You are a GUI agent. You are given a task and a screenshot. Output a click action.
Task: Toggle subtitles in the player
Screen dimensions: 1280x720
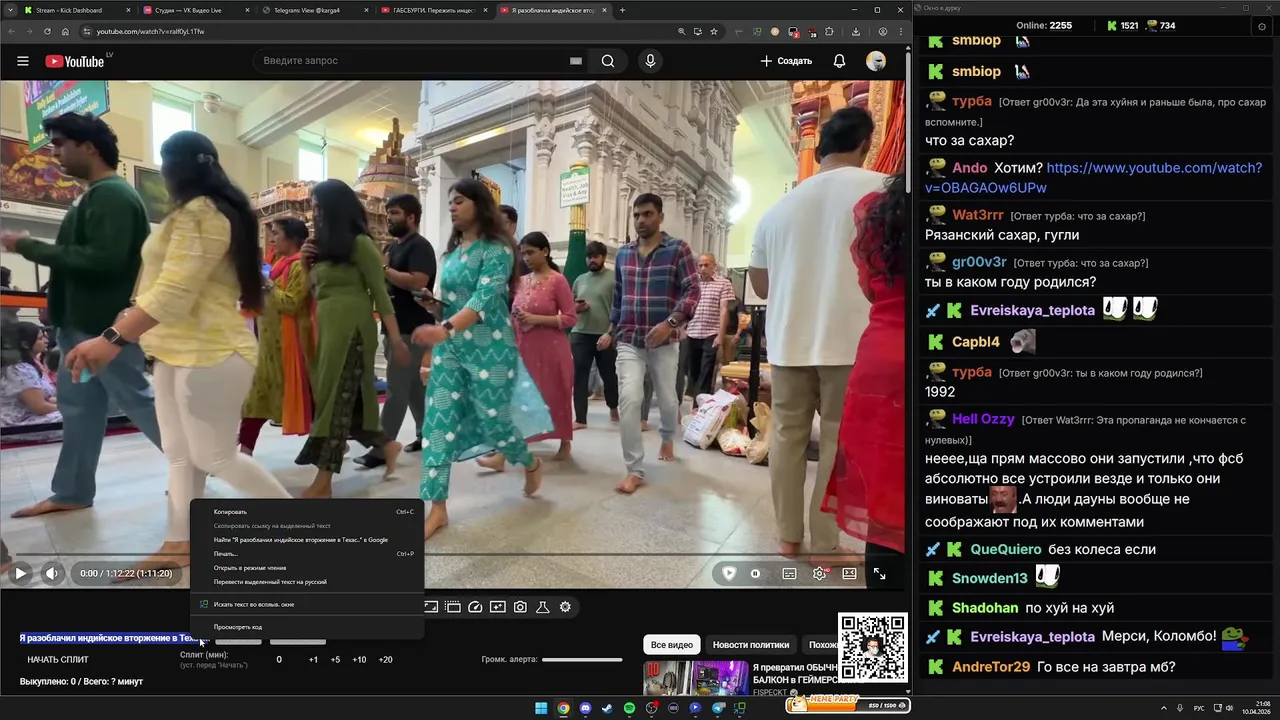click(x=789, y=573)
